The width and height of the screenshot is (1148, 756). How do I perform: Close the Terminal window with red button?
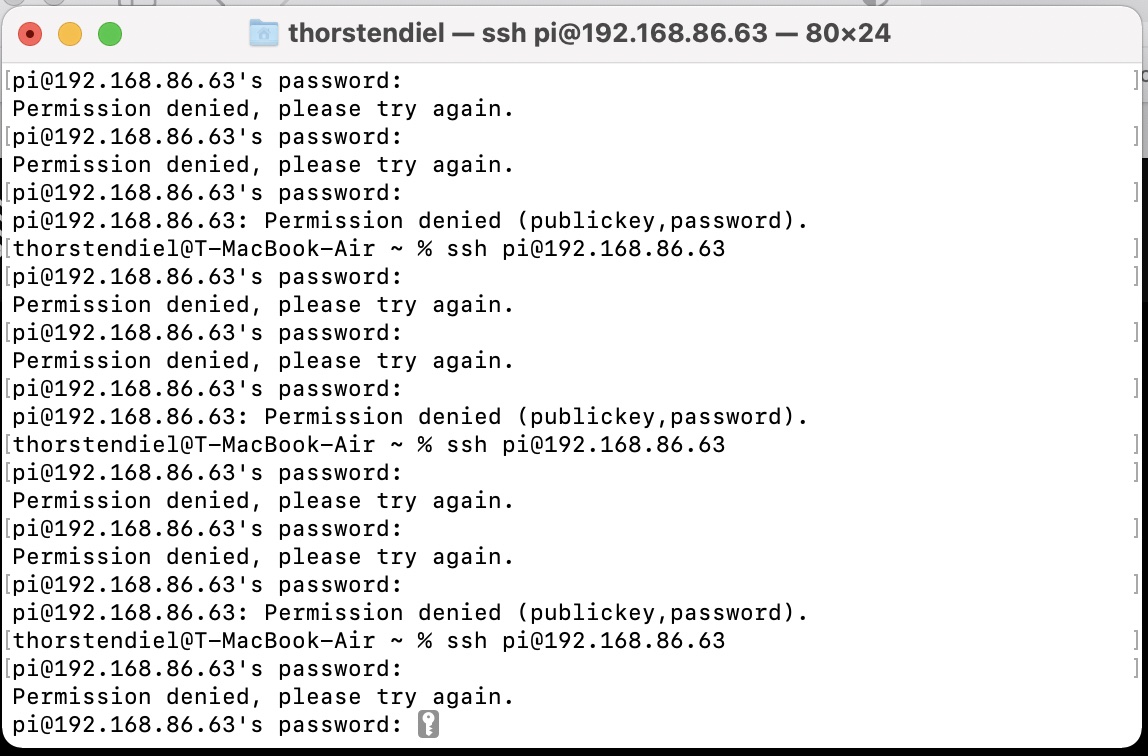pyautogui.click(x=31, y=34)
